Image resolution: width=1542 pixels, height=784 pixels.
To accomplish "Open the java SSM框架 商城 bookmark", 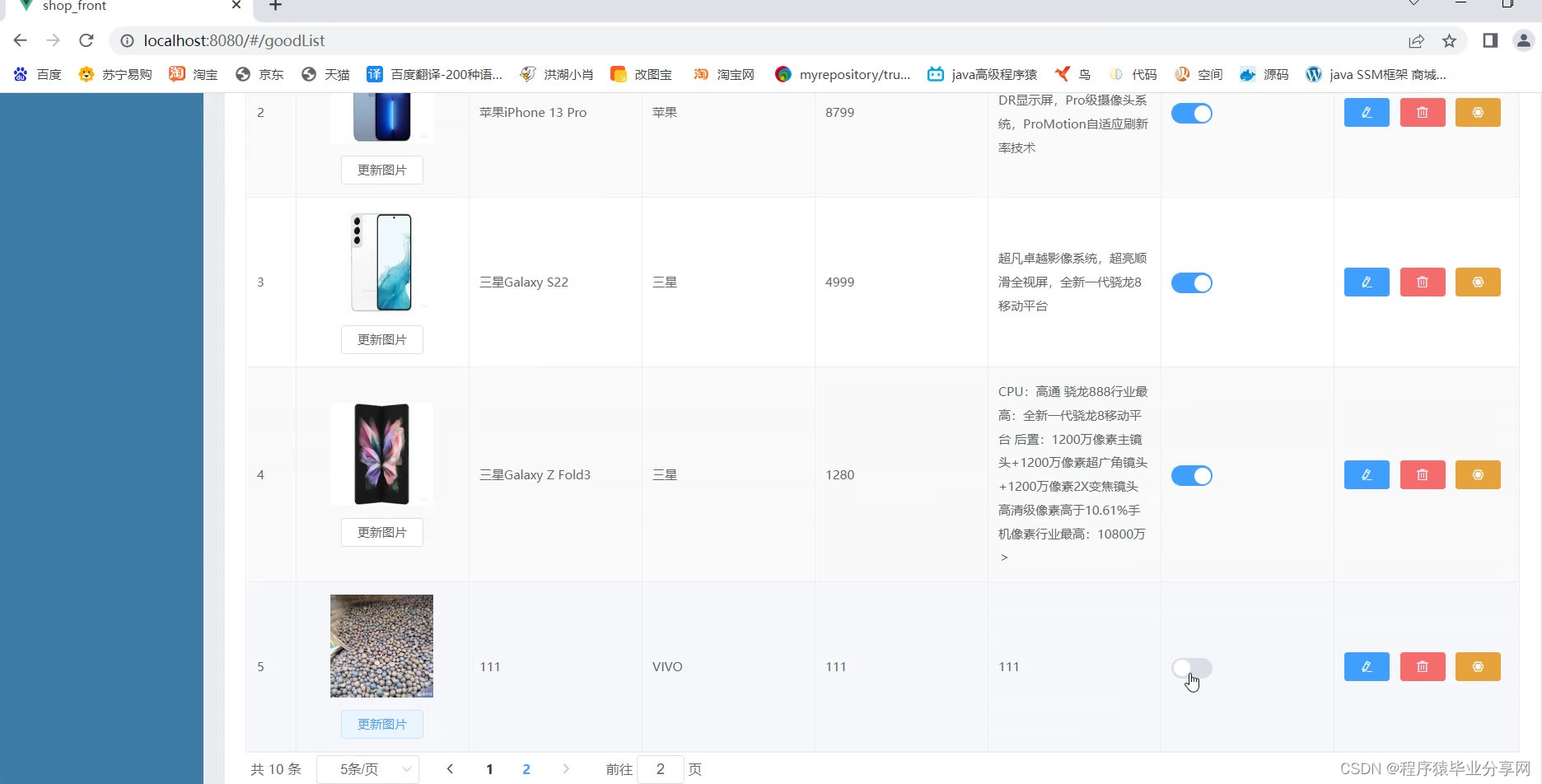I will [1376, 74].
